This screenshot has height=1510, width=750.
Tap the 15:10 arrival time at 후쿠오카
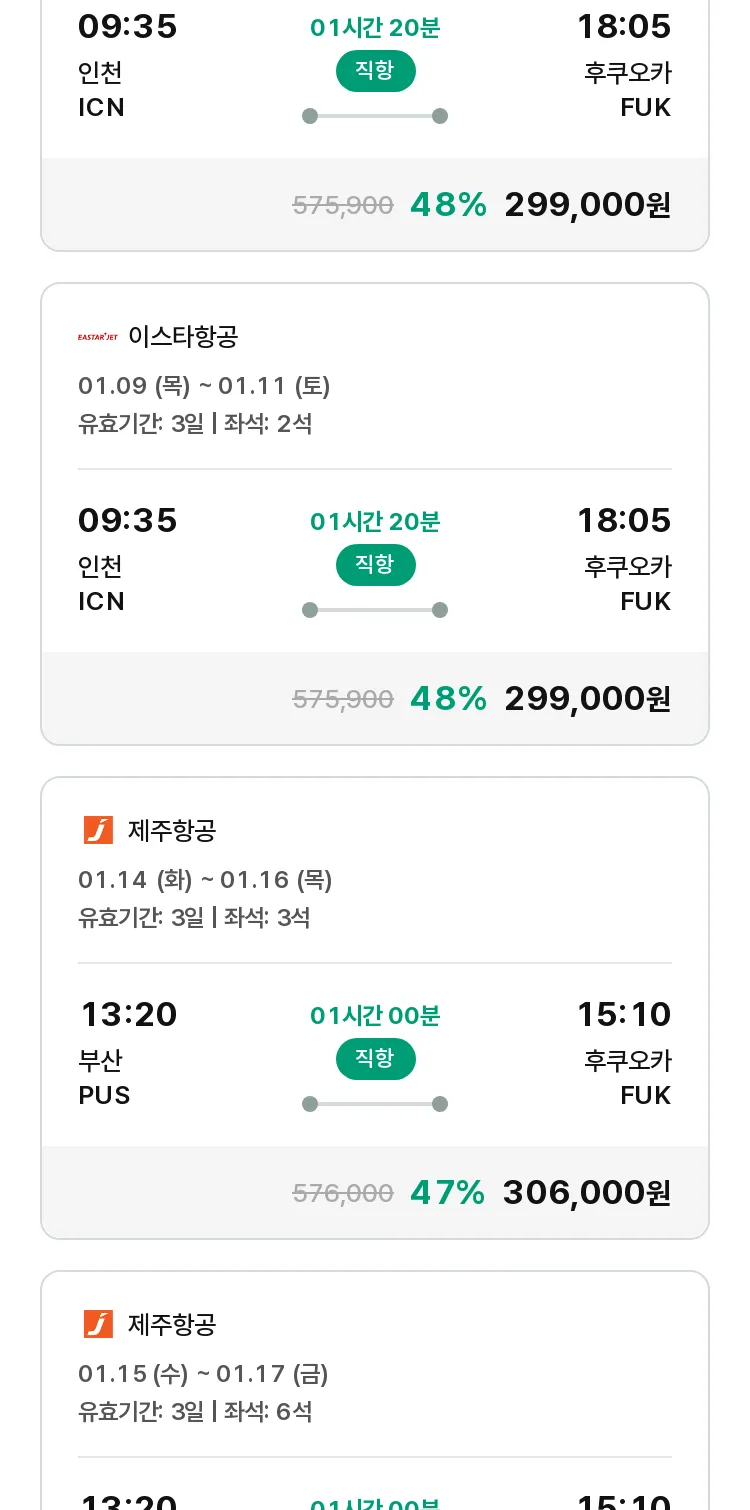click(624, 1014)
